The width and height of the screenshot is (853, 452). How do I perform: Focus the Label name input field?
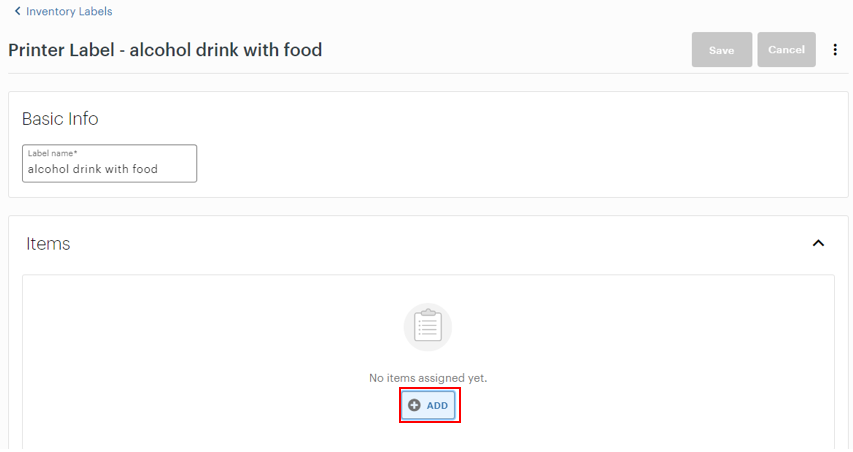[110, 164]
